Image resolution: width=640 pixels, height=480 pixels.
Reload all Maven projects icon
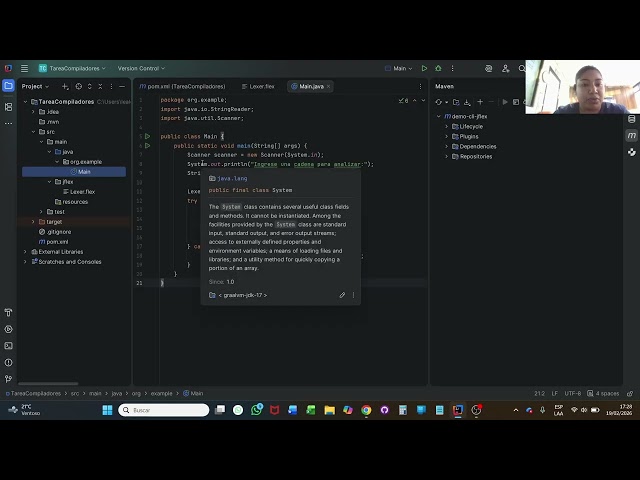click(439, 102)
